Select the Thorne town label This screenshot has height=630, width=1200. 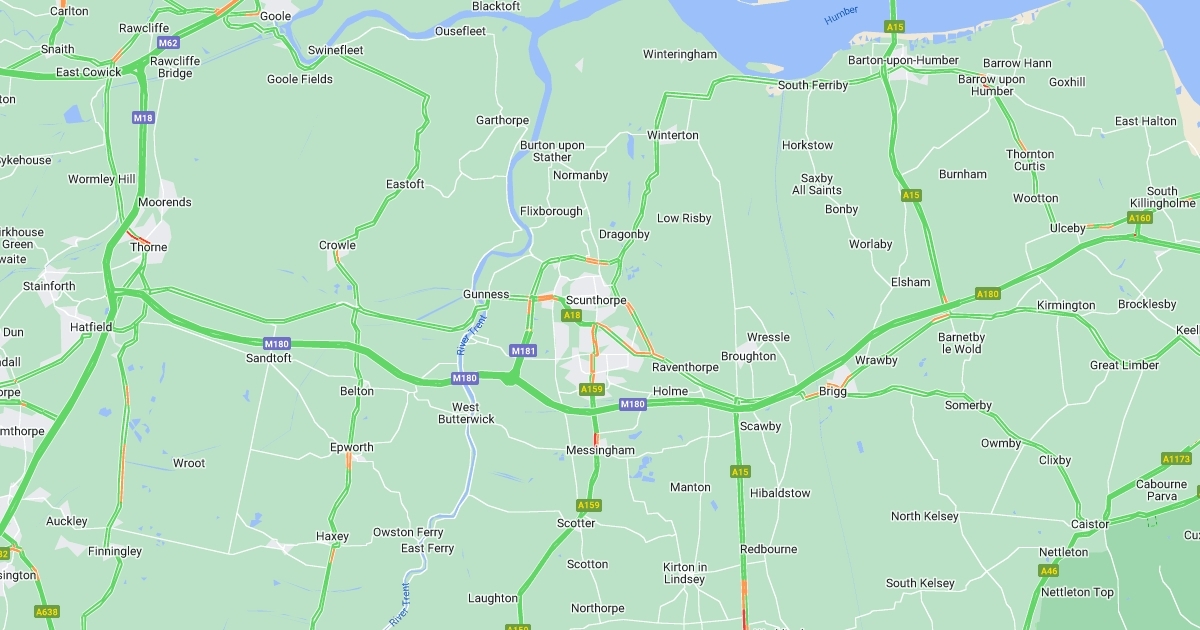[148, 247]
